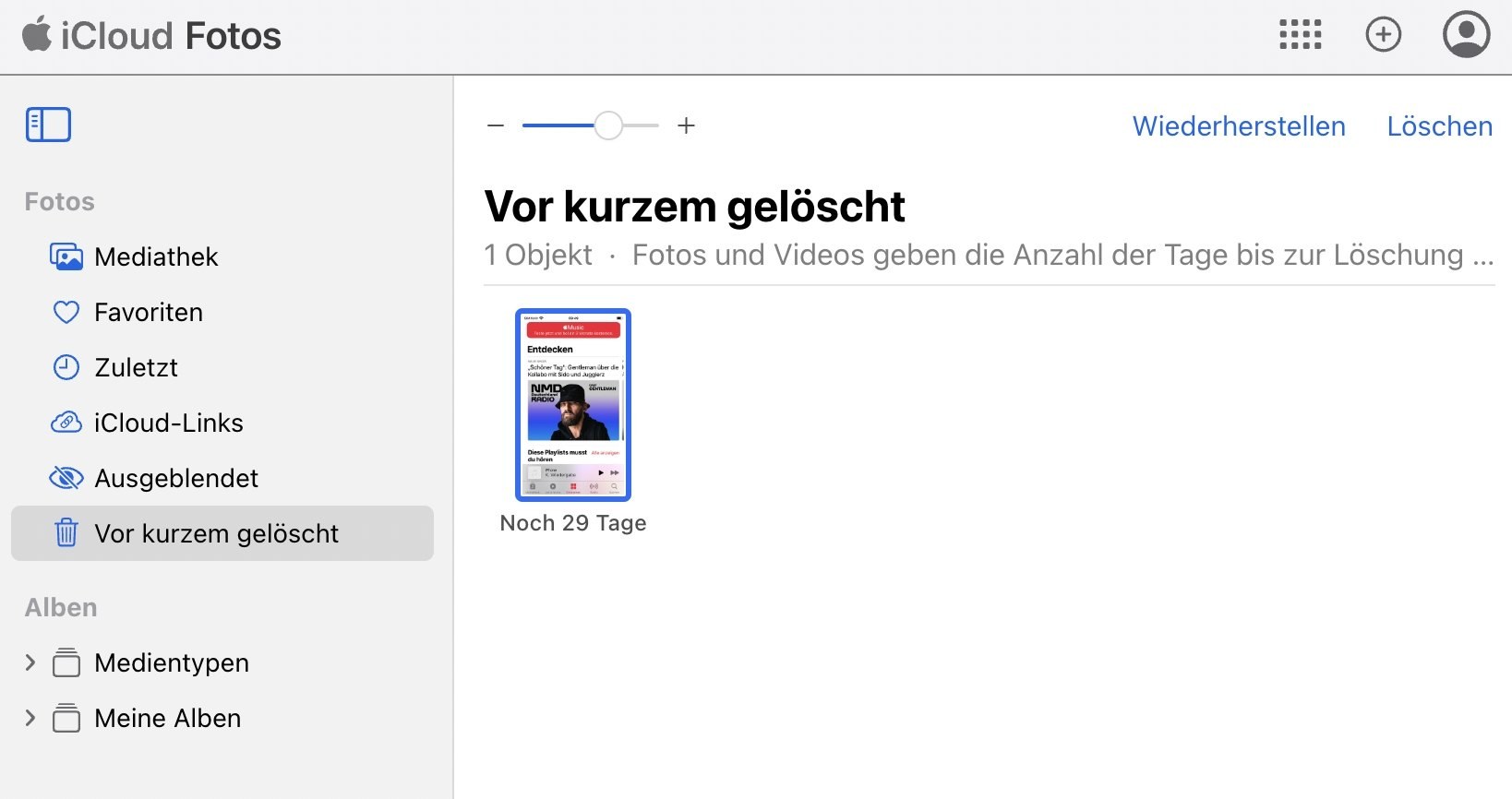
Task: Click the Alben sidebar section header
Action: point(61,607)
